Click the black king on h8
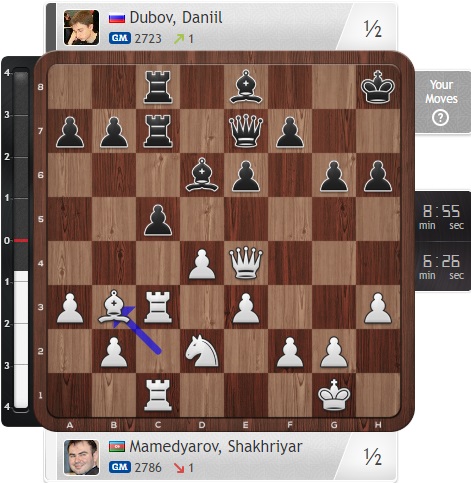This screenshot has width=471, height=483. click(x=378, y=86)
